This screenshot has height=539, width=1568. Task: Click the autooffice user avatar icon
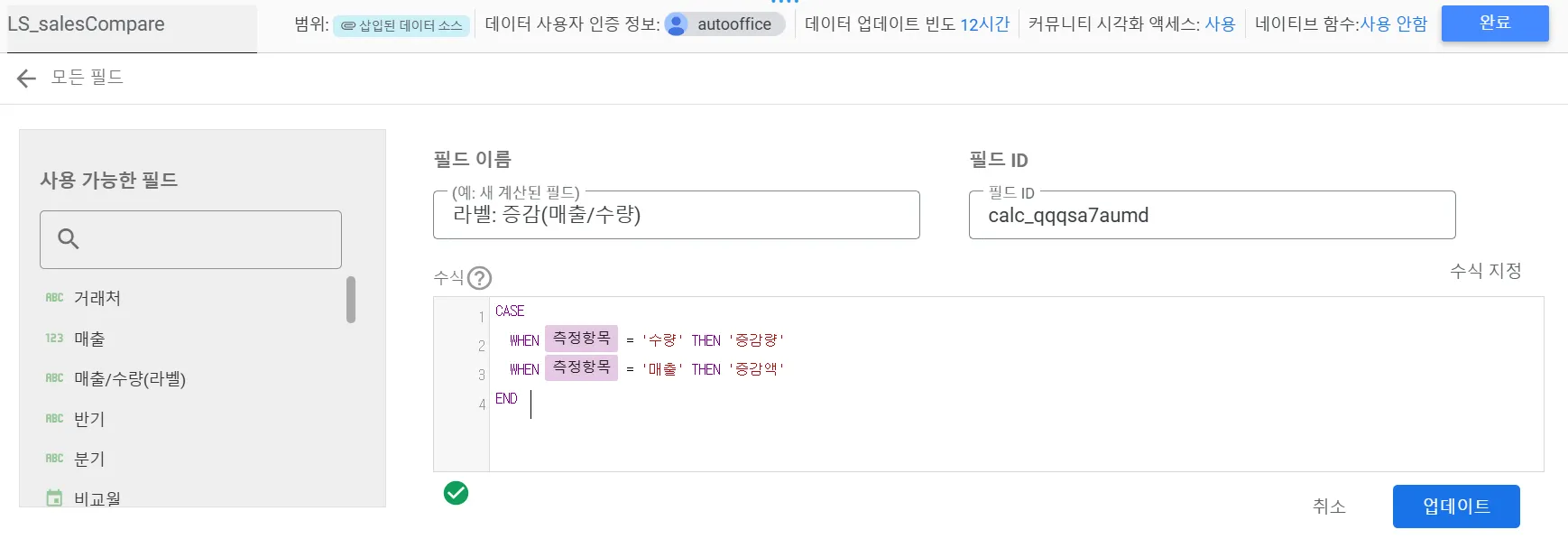[x=677, y=24]
